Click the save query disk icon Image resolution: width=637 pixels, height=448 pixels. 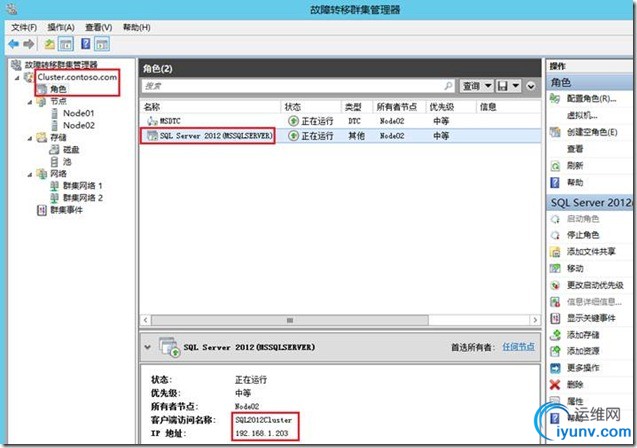click(x=503, y=86)
